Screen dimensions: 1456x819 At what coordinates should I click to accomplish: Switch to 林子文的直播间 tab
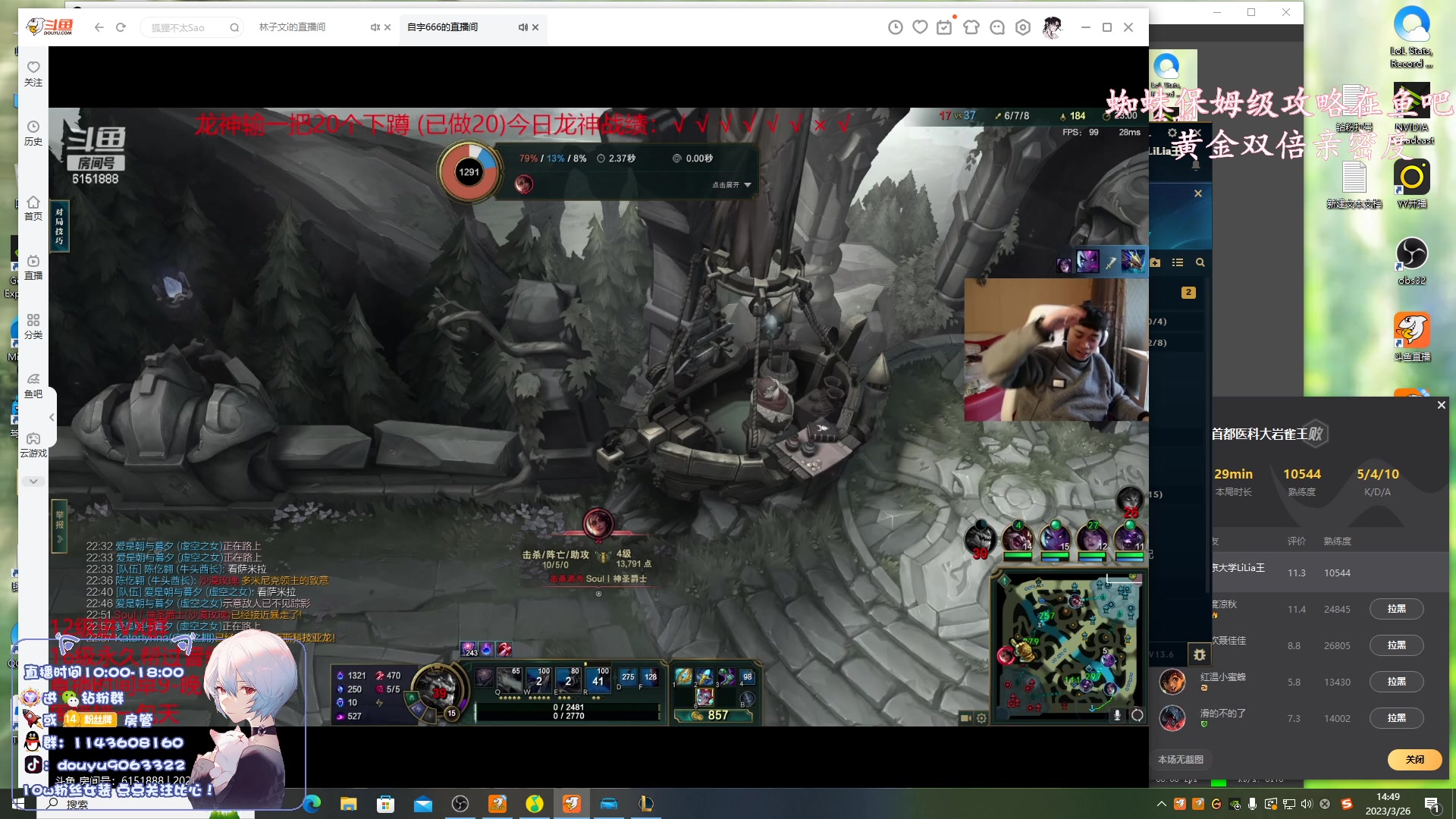click(293, 27)
